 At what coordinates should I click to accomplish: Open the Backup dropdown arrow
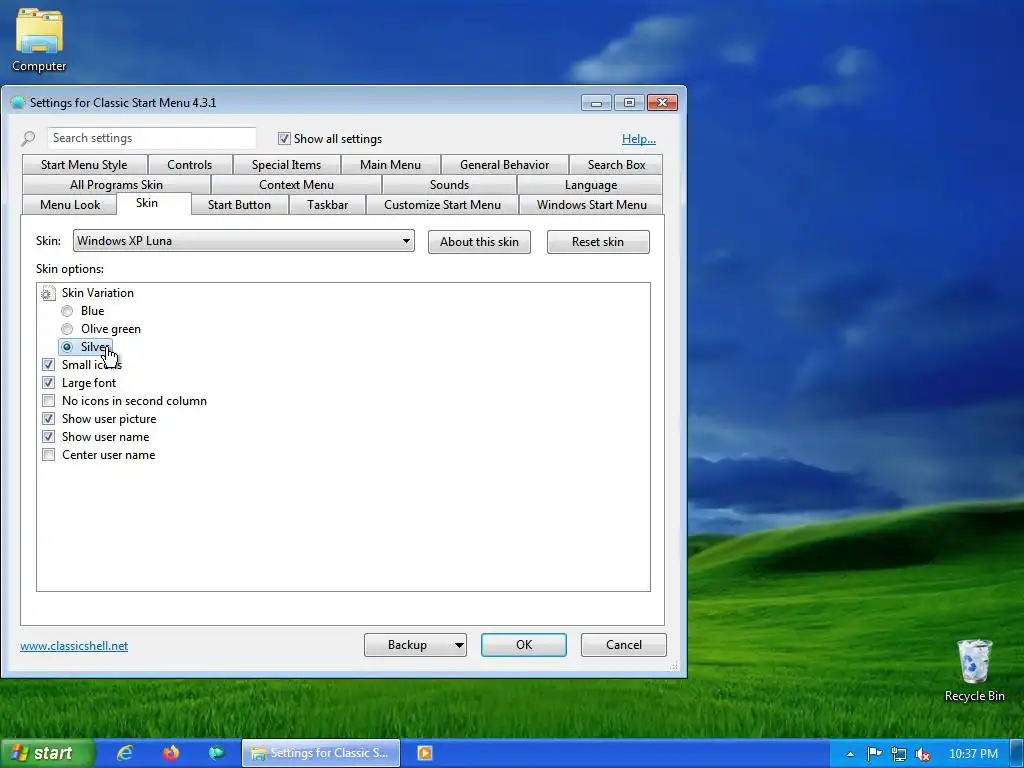click(x=459, y=645)
